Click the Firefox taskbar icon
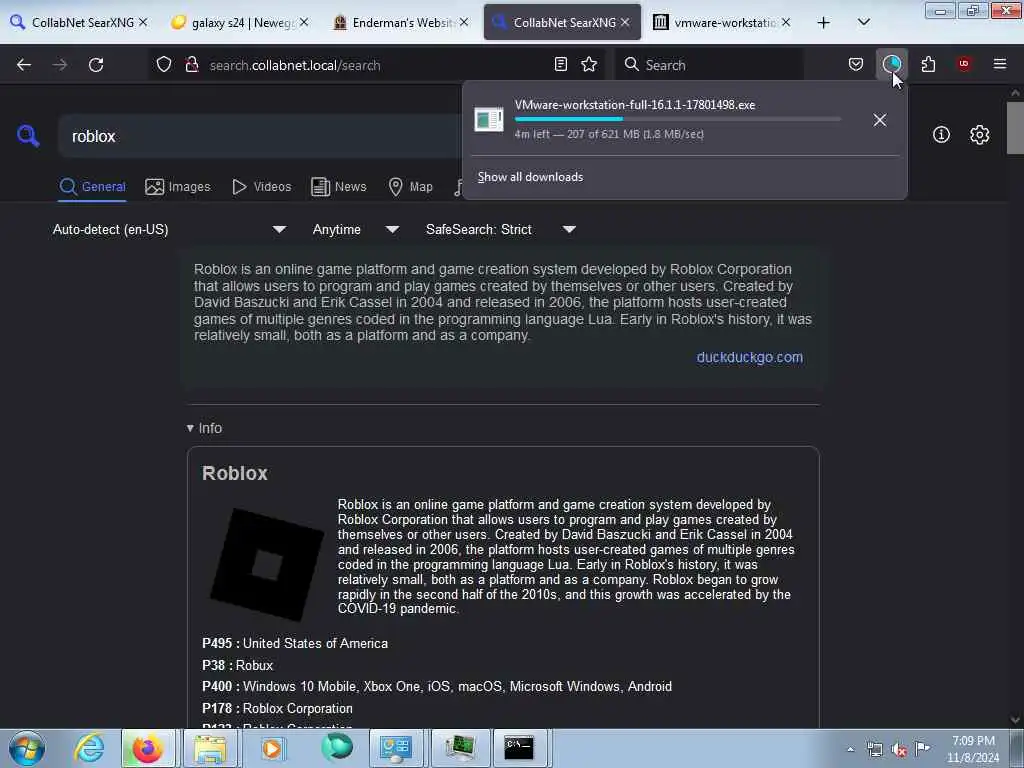Screen dimensions: 1024x768 click(x=148, y=748)
